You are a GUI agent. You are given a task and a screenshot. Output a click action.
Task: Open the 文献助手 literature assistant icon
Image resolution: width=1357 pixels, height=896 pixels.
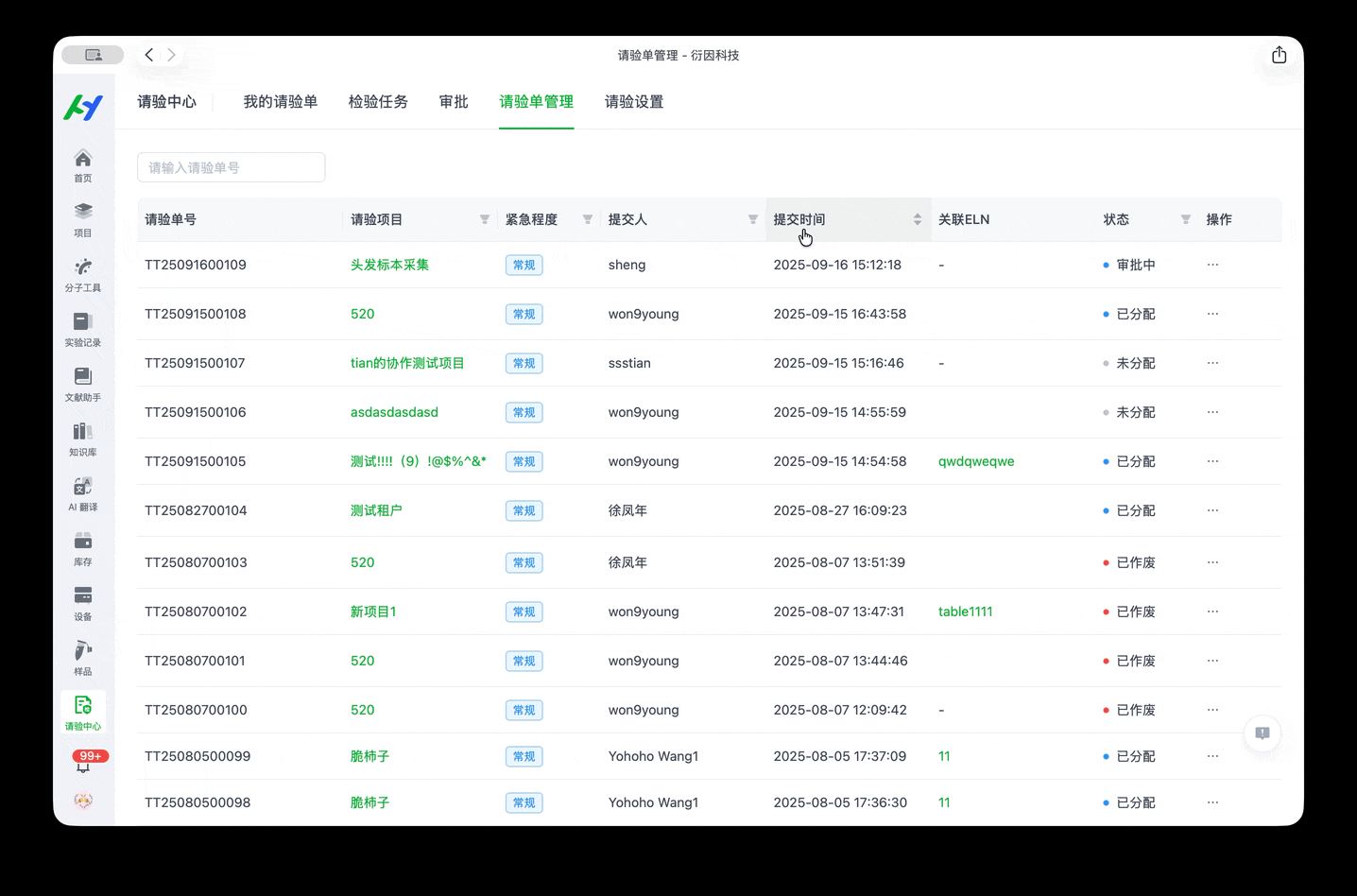[x=83, y=384]
